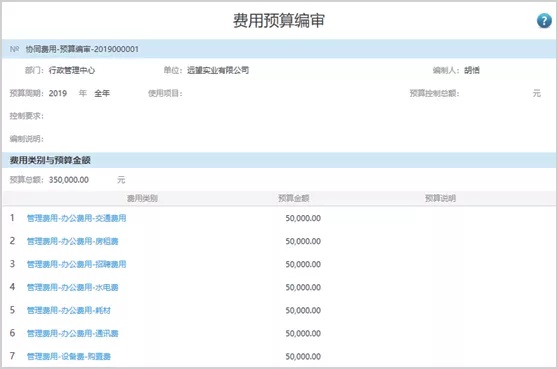Click the 费用类别 column header
The height and width of the screenshot is (369, 558).
coord(142,198)
